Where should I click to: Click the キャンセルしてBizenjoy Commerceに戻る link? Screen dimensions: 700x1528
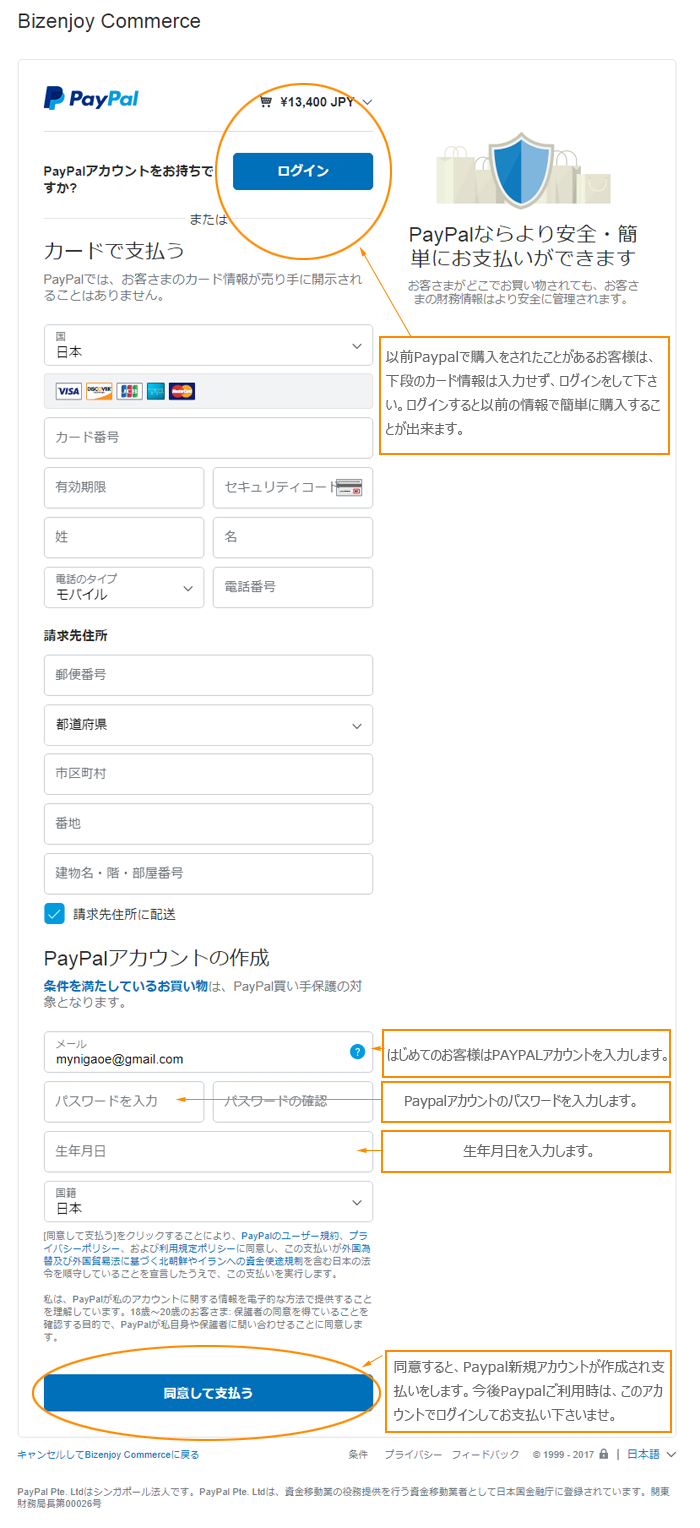point(108,1454)
